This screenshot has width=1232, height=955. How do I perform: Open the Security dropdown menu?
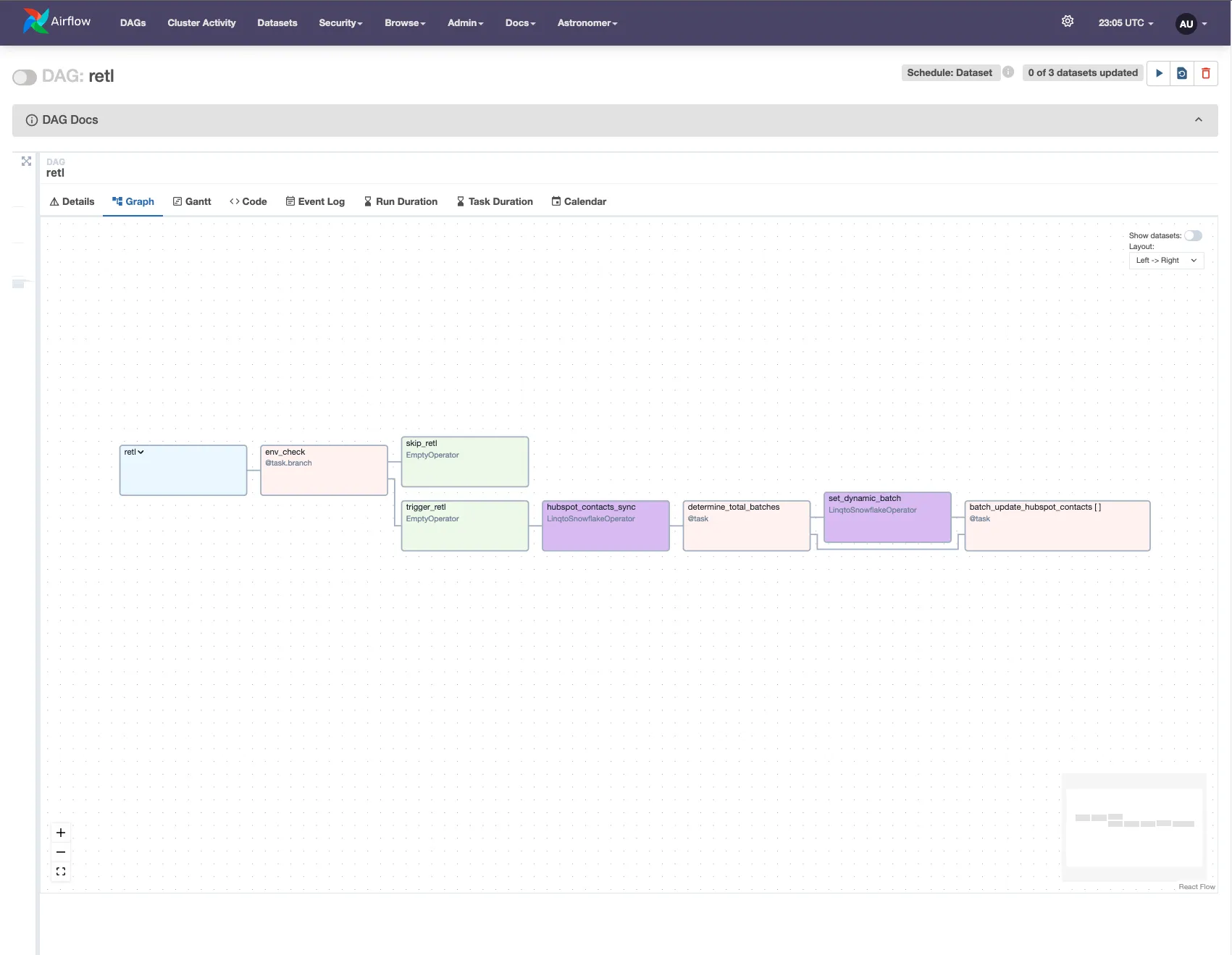[x=340, y=23]
